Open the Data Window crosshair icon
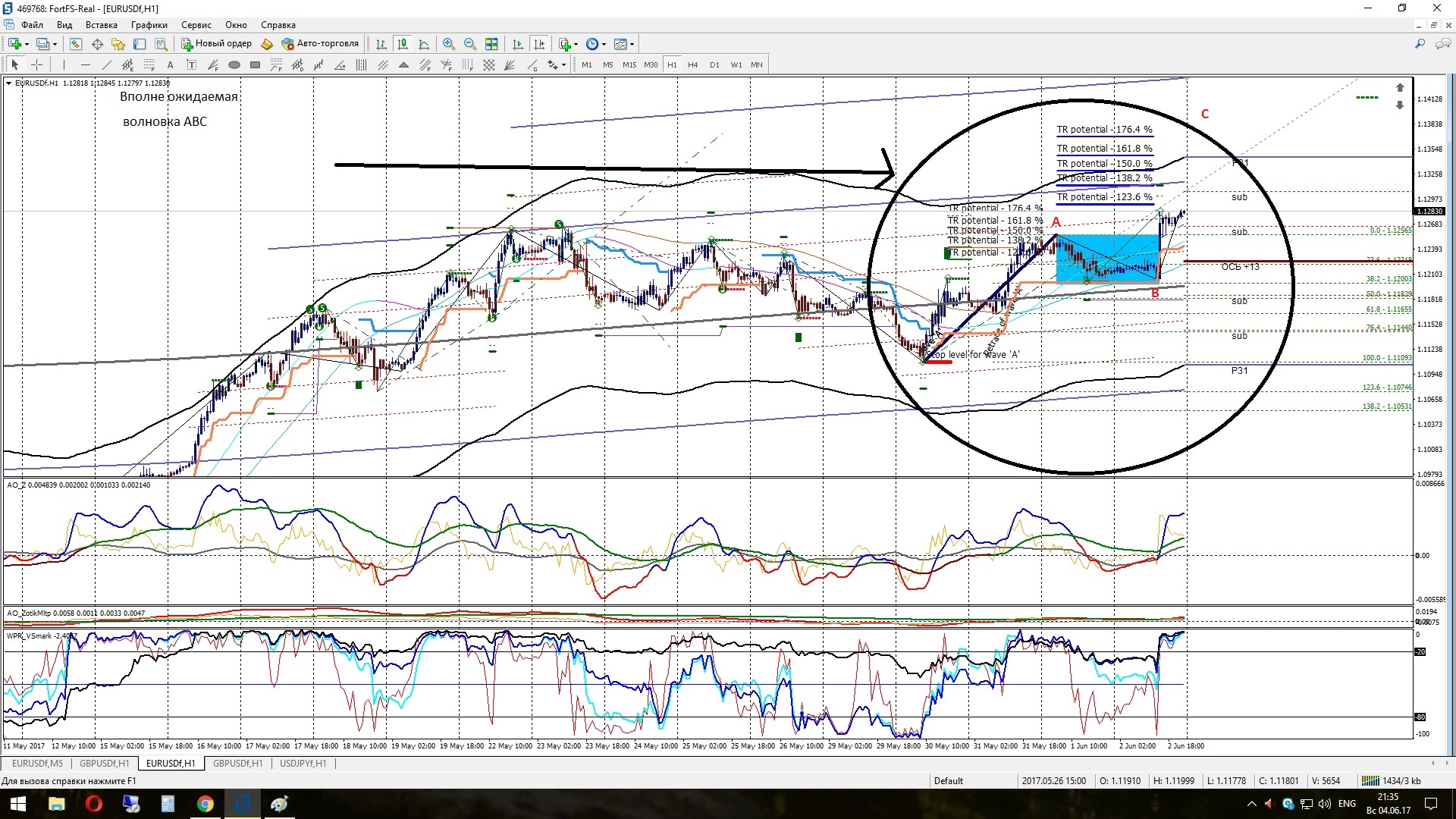1456x819 pixels. coord(97,44)
